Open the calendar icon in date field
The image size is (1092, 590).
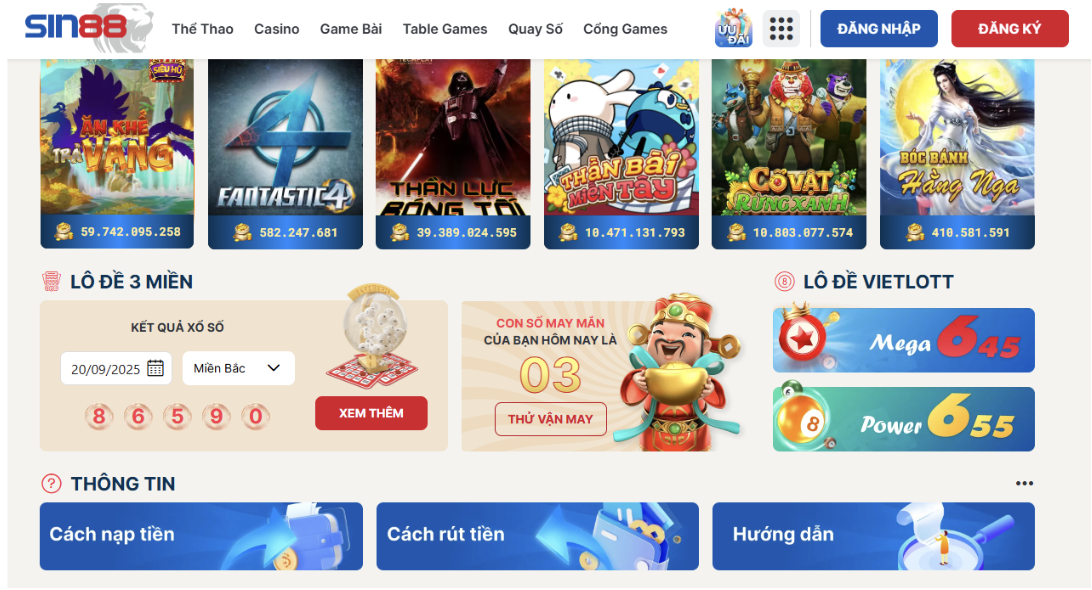tap(155, 368)
